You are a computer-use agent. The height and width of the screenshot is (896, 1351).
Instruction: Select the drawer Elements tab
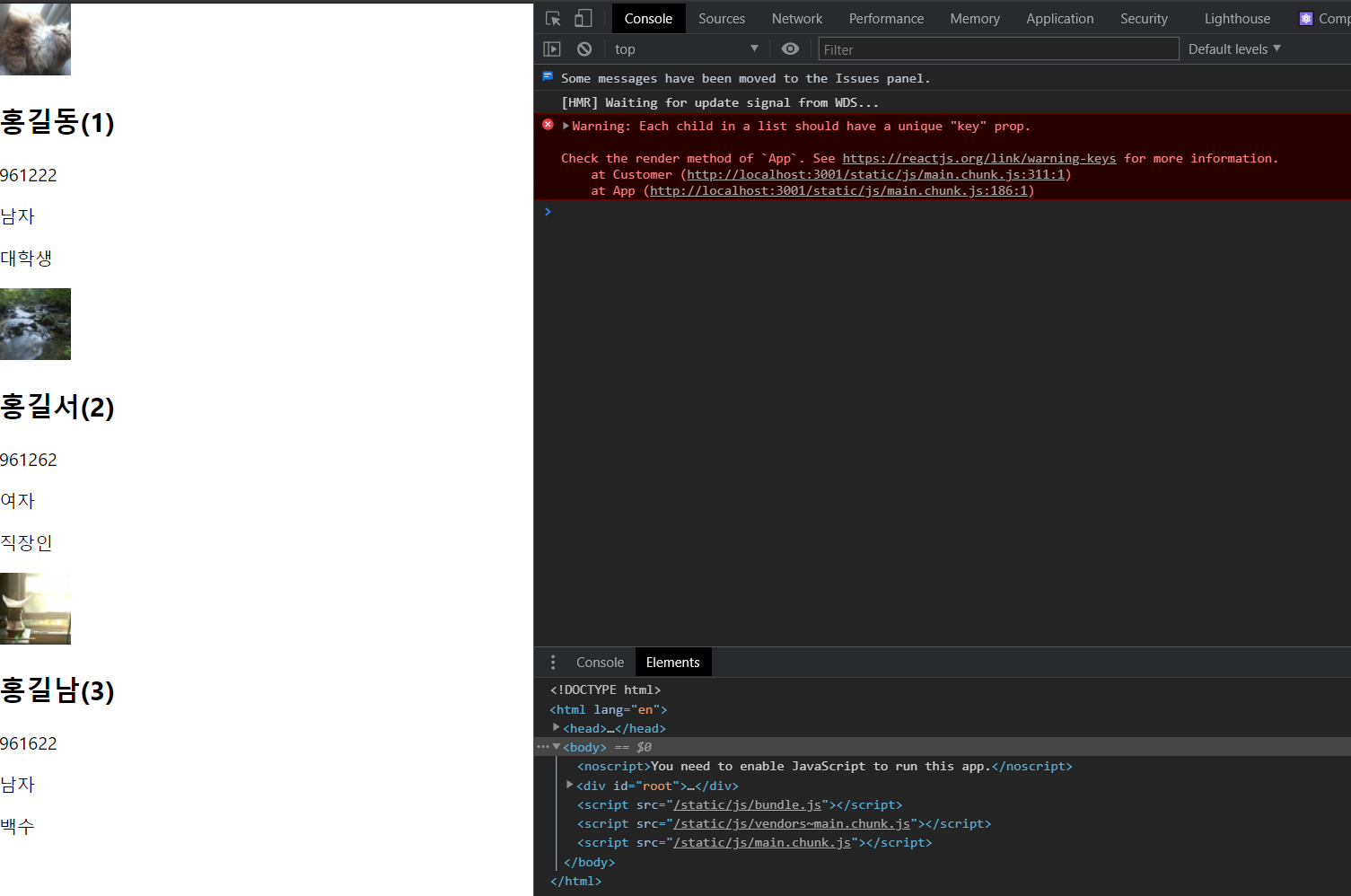[x=673, y=663]
